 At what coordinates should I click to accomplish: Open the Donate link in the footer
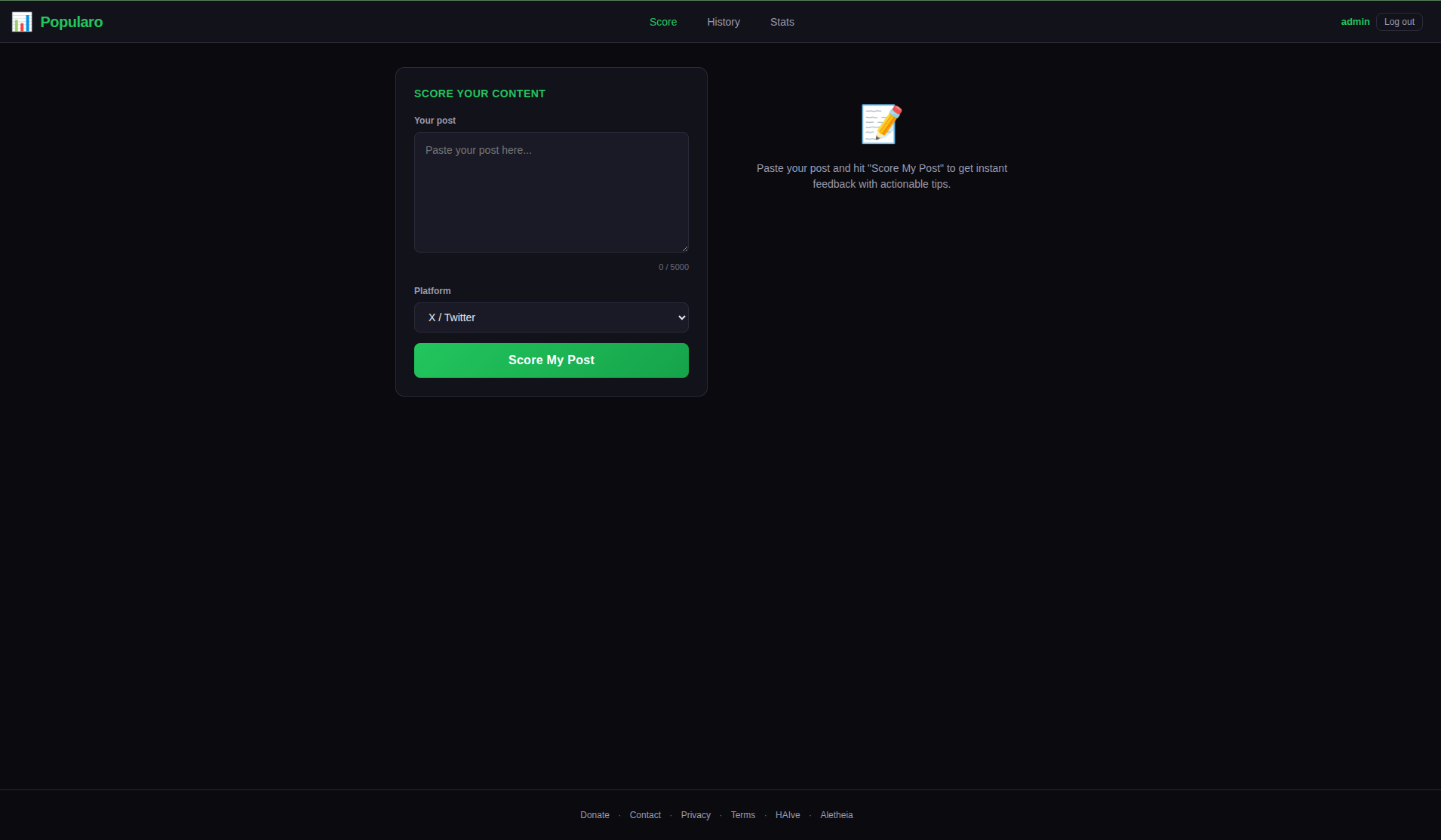pyautogui.click(x=595, y=814)
